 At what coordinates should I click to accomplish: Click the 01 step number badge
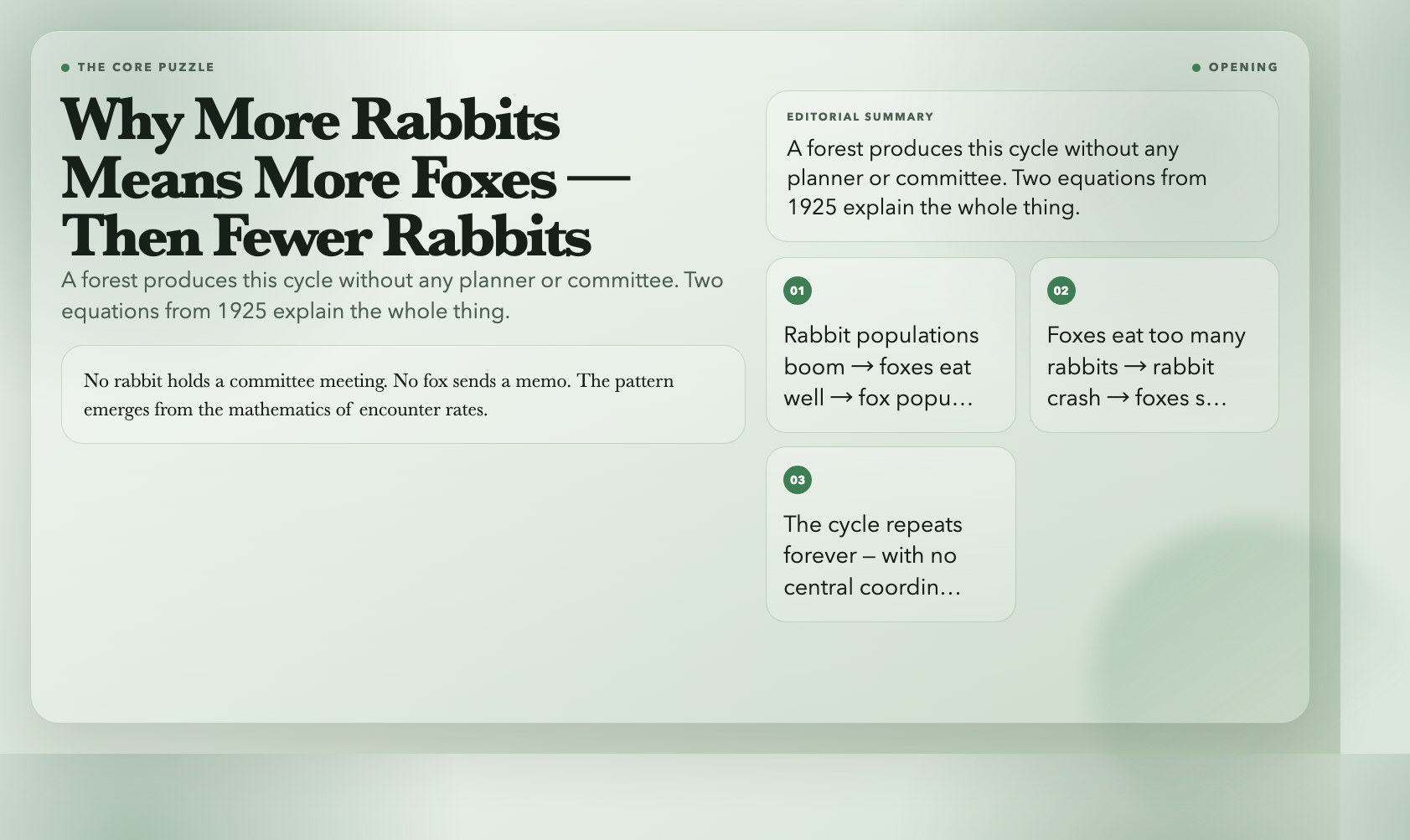[797, 291]
